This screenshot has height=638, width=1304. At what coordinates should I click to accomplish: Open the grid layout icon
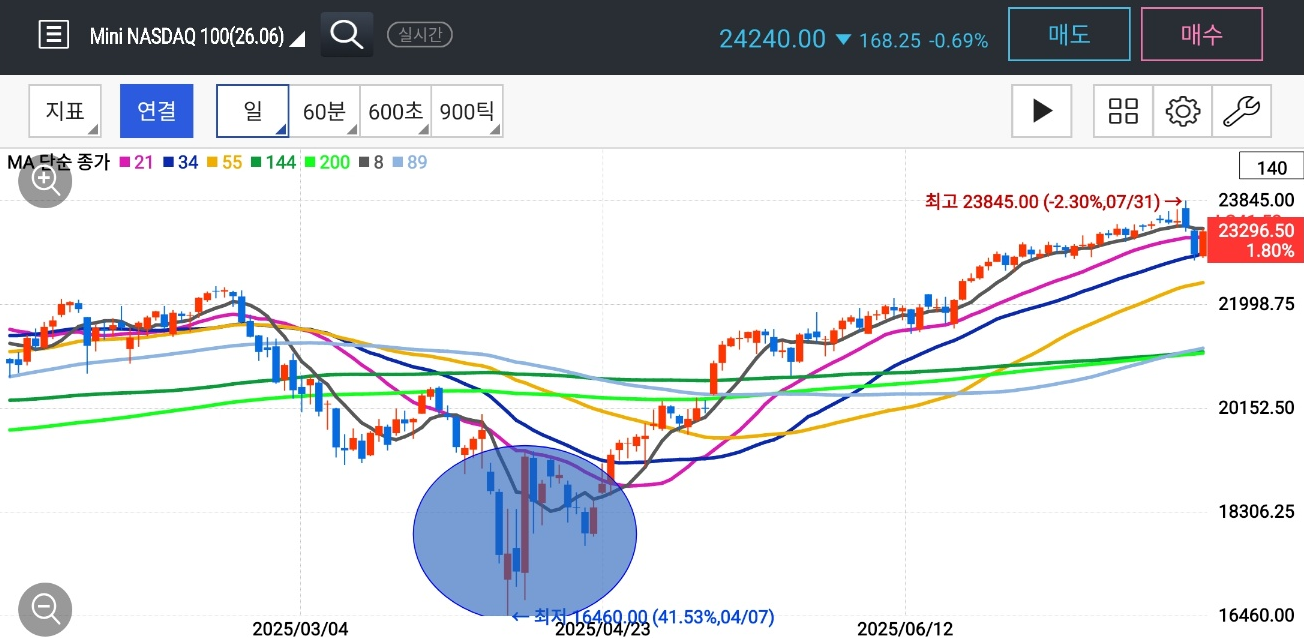click(x=1124, y=111)
